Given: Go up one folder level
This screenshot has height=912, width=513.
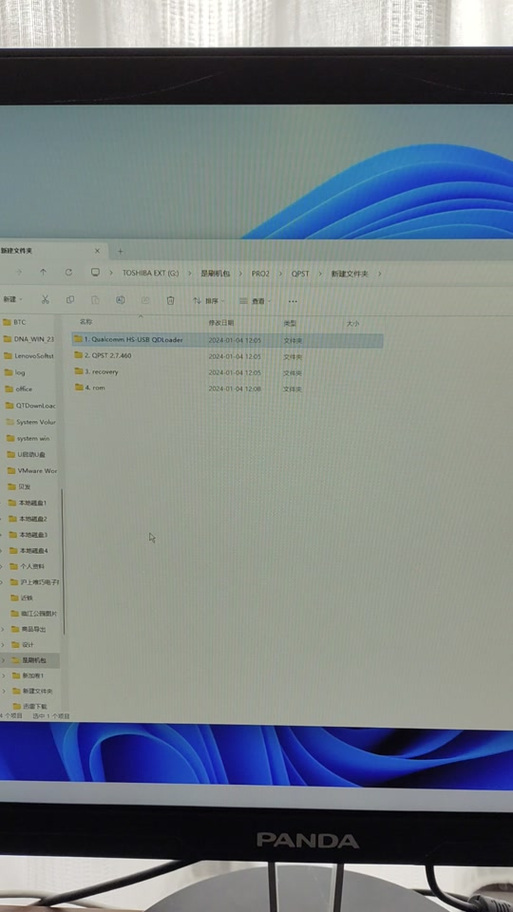Looking at the screenshot, I should click(x=43, y=272).
